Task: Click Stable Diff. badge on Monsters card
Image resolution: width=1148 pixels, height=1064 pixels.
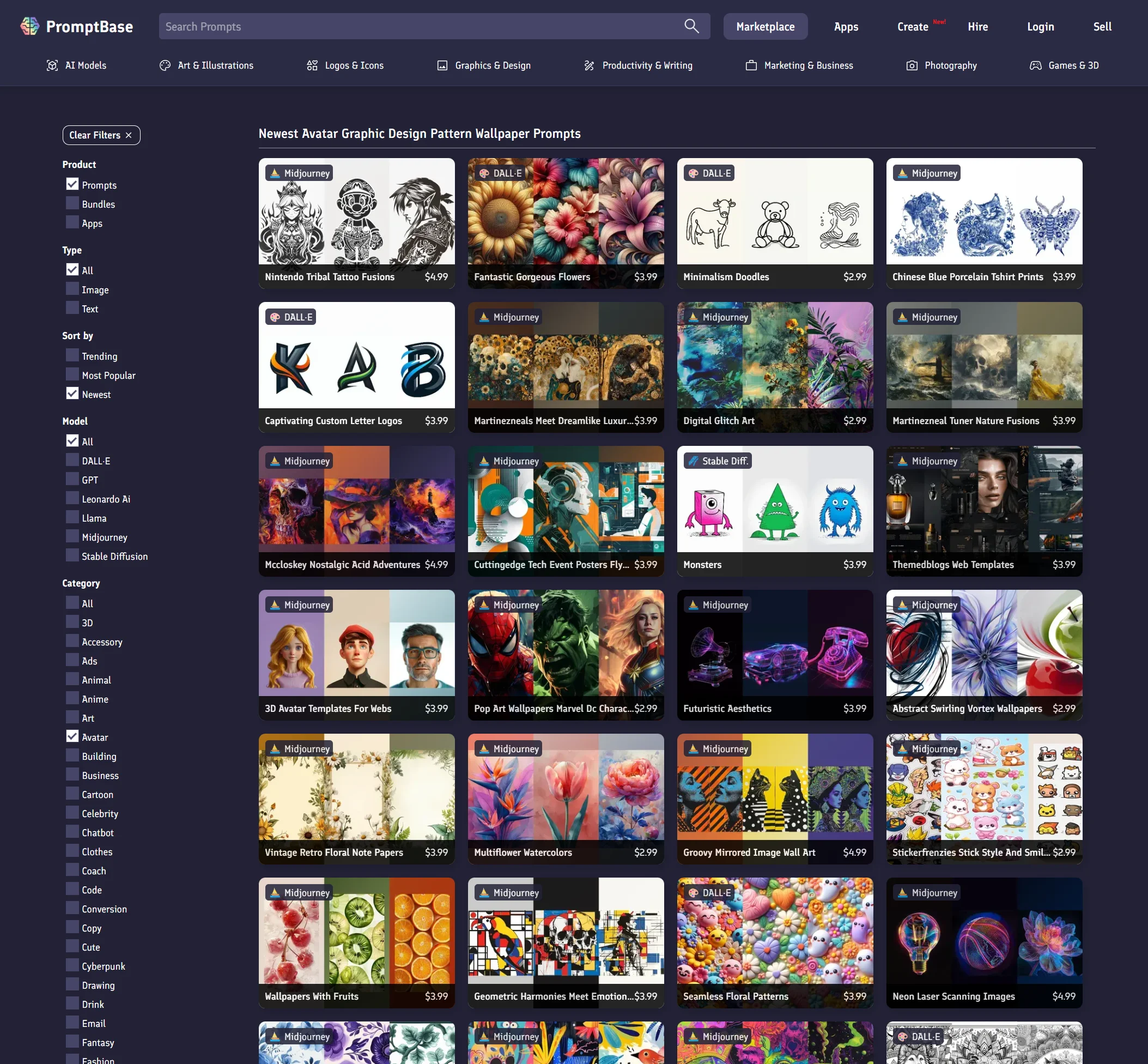Action: click(718, 461)
